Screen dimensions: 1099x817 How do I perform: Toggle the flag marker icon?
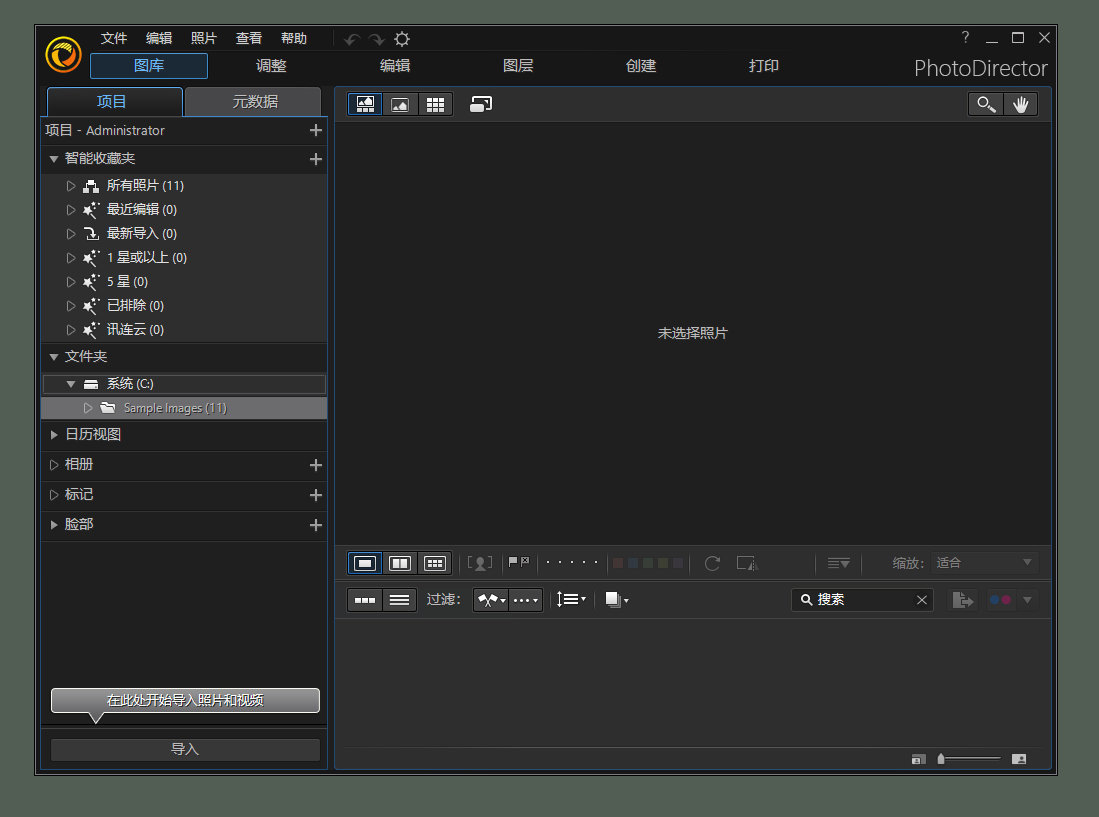[518, 563]
